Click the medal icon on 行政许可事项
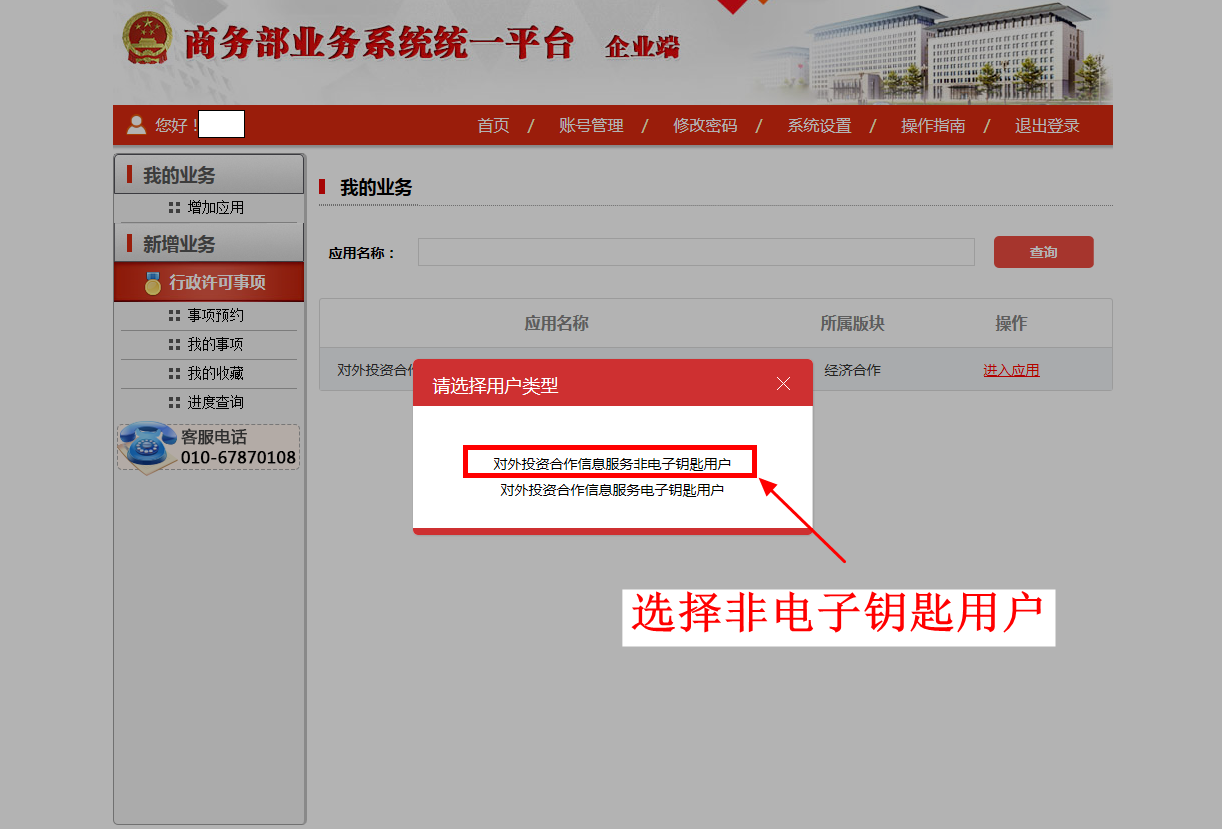Screen dimensions: 1222x829 click(152, 283)
